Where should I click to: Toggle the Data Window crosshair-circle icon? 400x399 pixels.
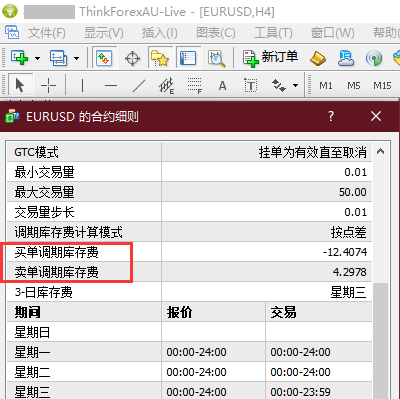[132, 58]
